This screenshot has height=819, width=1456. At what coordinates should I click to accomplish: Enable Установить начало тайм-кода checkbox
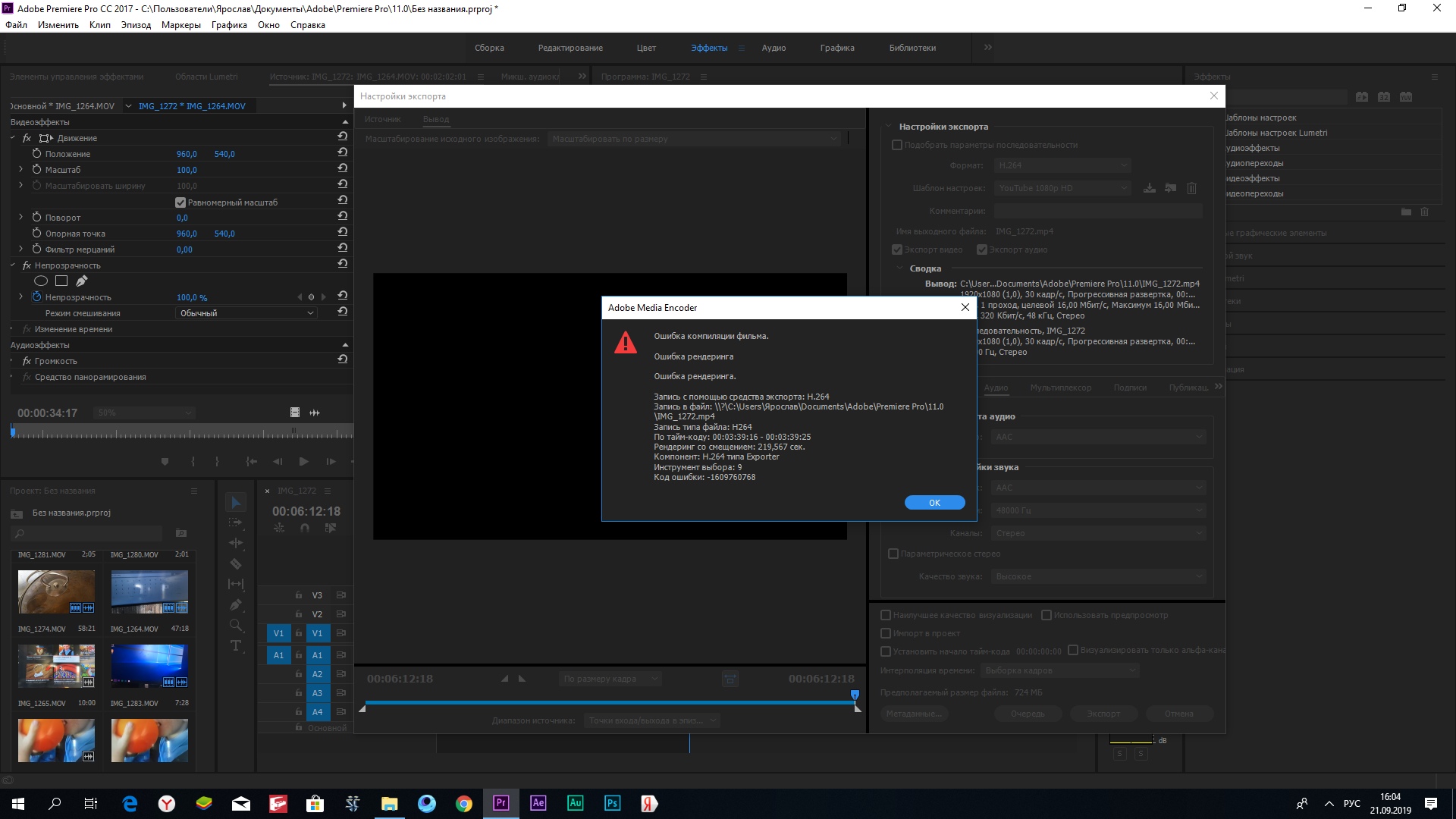pos(886,651)
